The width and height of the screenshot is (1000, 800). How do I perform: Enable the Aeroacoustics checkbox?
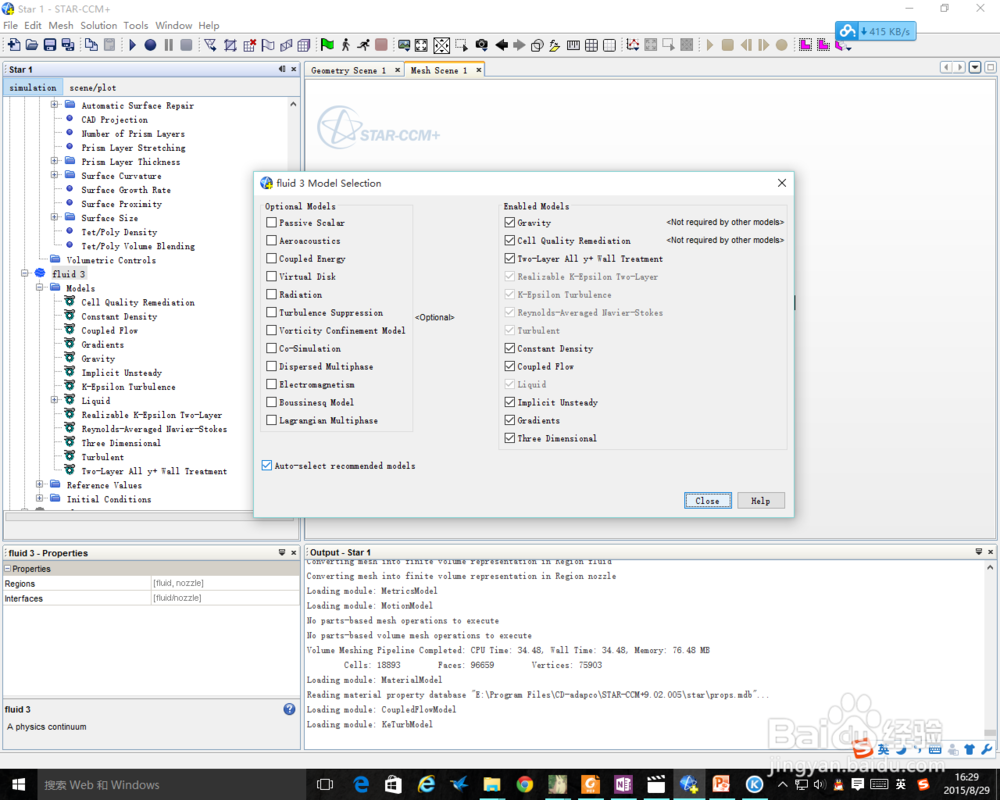[x=272, y=240]
